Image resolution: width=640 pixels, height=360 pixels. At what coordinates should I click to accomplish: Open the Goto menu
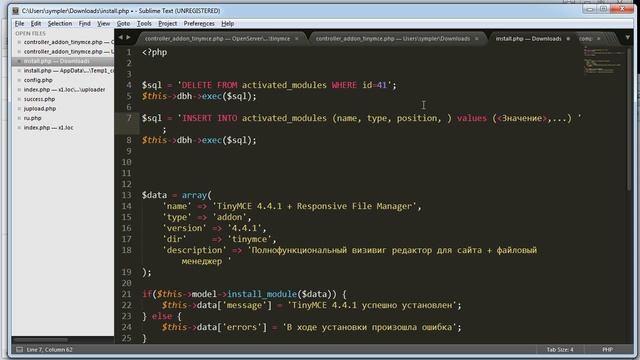123,24
